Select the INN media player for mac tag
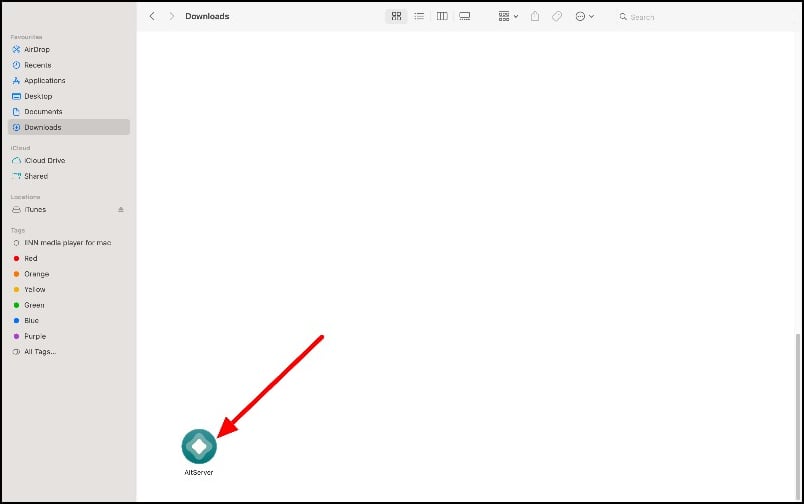The image size is (804, 504). coord(69,243)
